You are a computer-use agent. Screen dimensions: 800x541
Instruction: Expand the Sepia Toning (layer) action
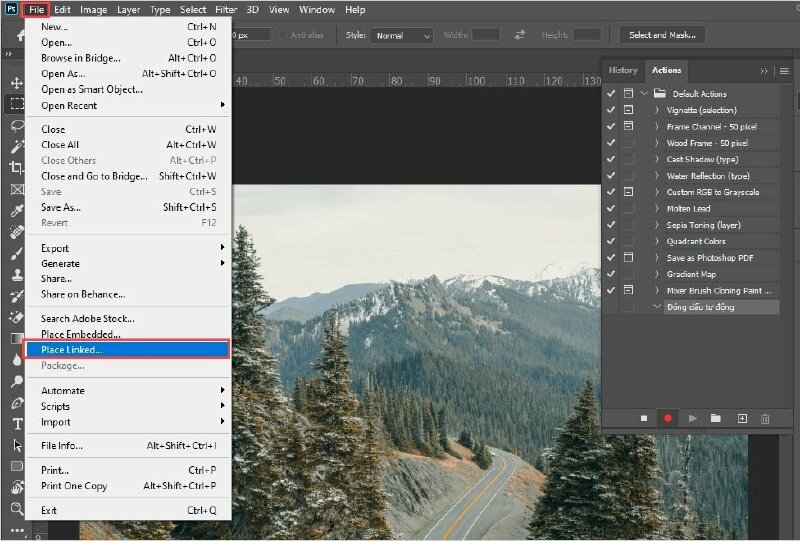(657, 225)
